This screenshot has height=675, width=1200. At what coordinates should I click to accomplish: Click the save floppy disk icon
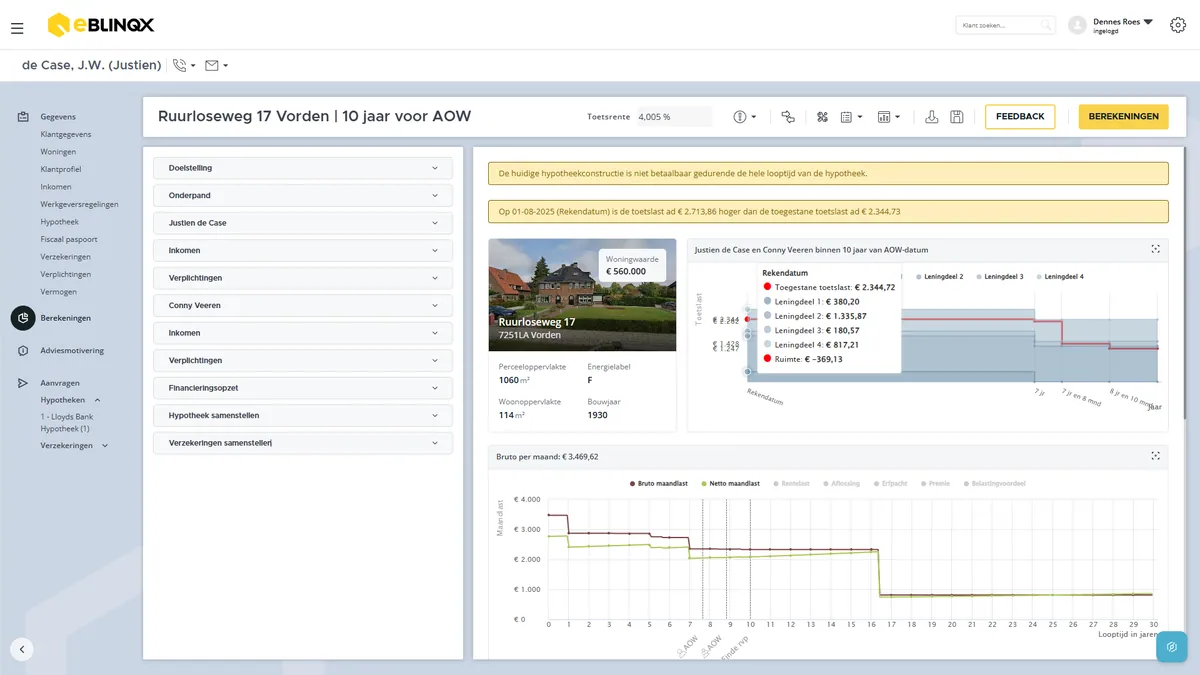[x=957, y=117]
